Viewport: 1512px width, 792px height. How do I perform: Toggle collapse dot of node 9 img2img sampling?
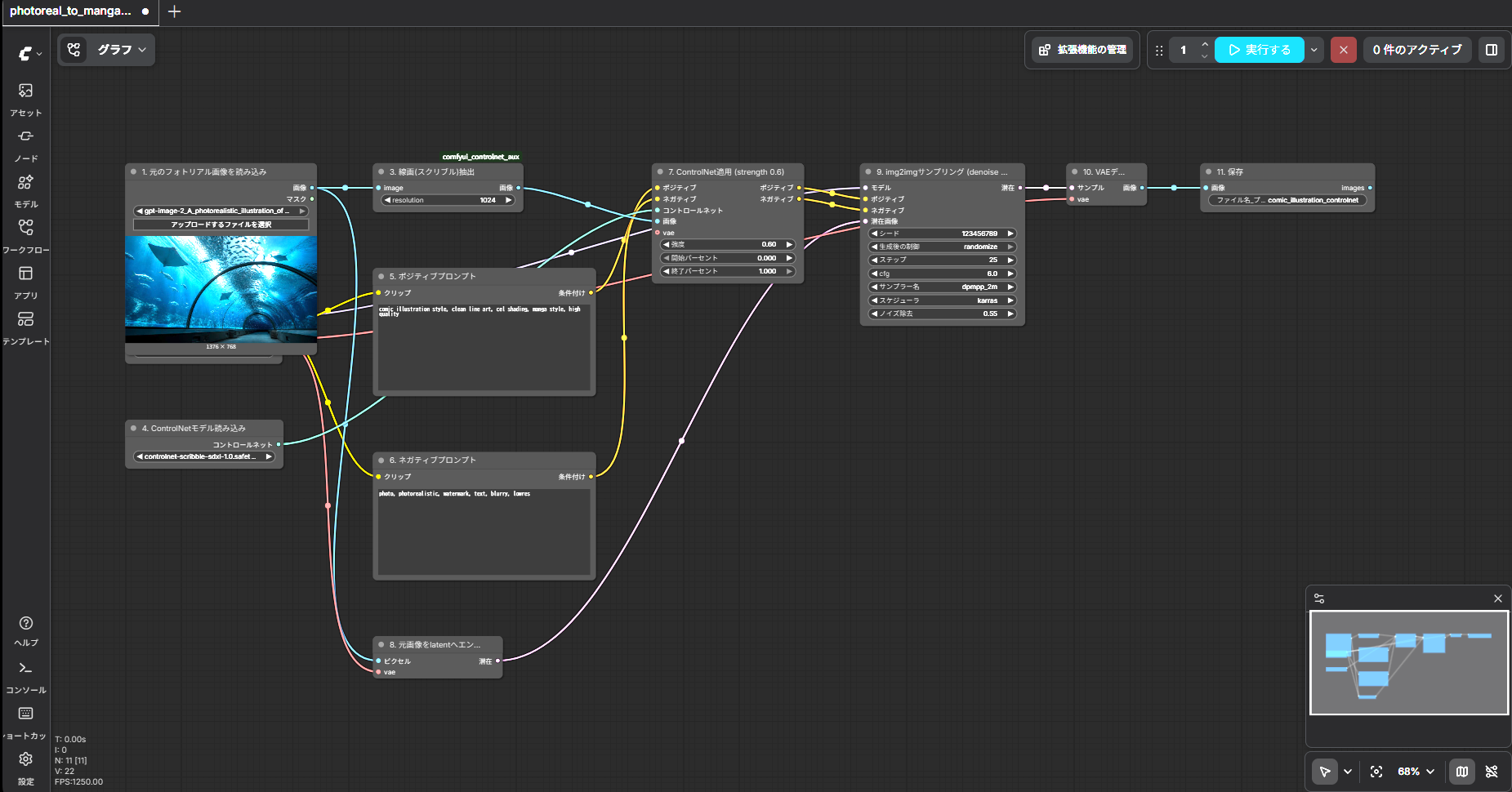(x=868, y=172)
